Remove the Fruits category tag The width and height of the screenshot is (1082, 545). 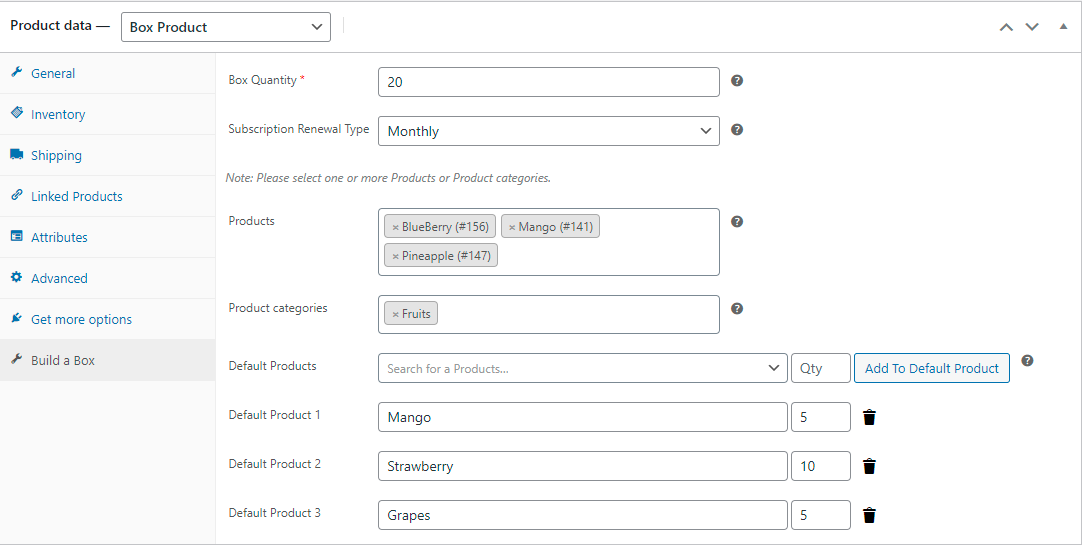pos(395,314)
